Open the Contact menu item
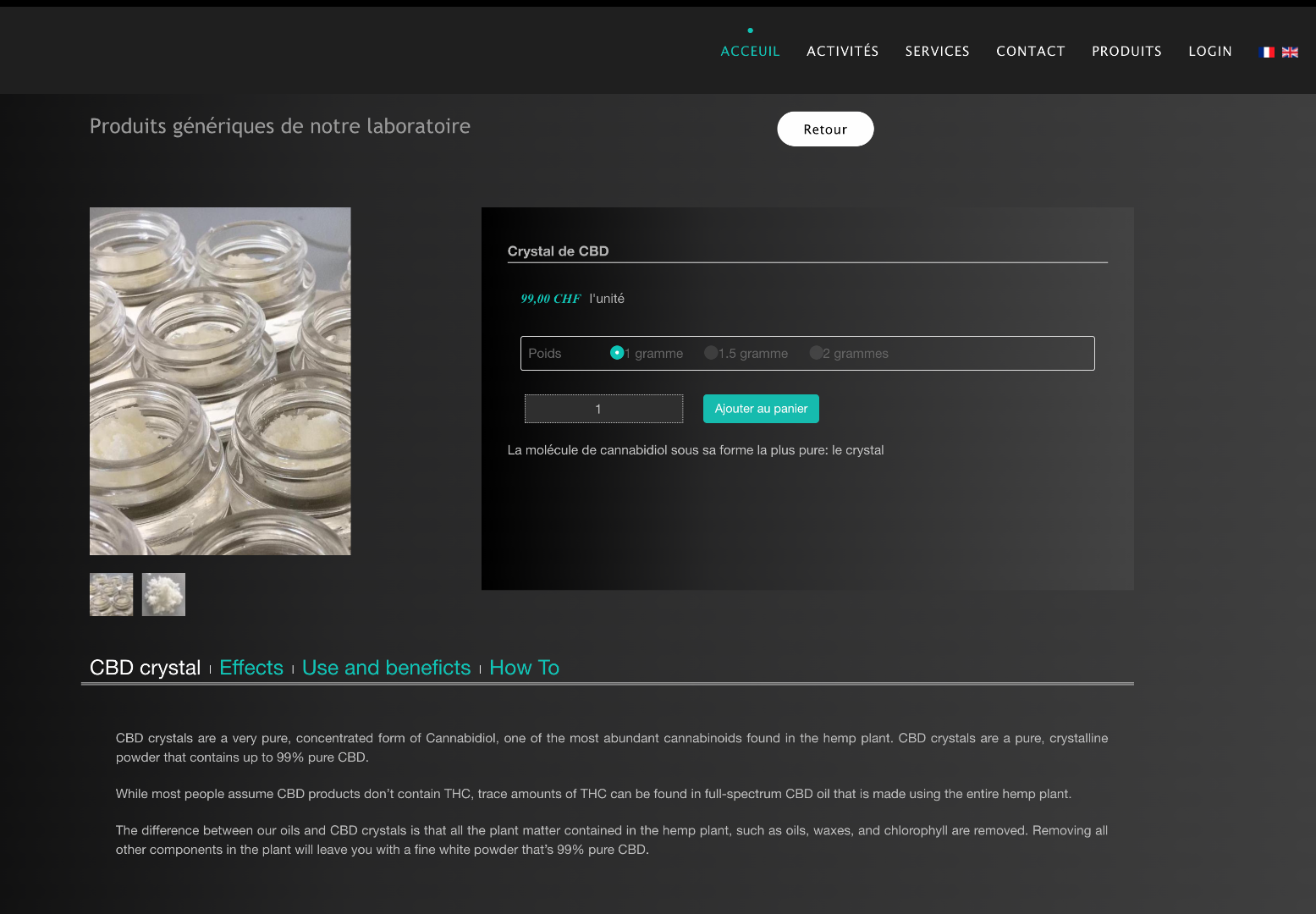 [1030, 52]
